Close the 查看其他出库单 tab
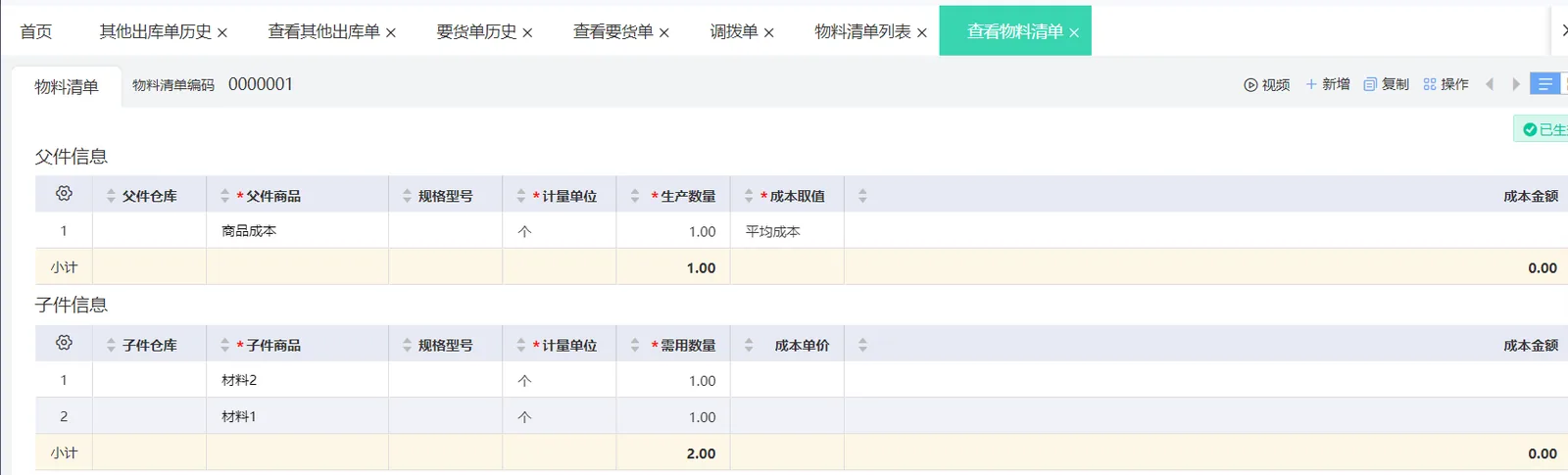Image resolution: width=1568 pixels, height=475 pixels. pos(391,33)
